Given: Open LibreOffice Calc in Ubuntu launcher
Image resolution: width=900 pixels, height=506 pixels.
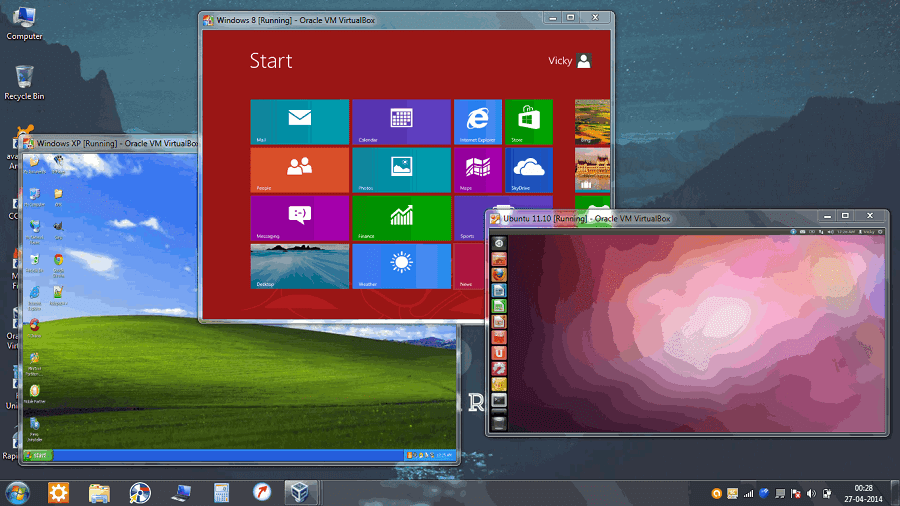Looking at the screenshot, I should point(499,306).
